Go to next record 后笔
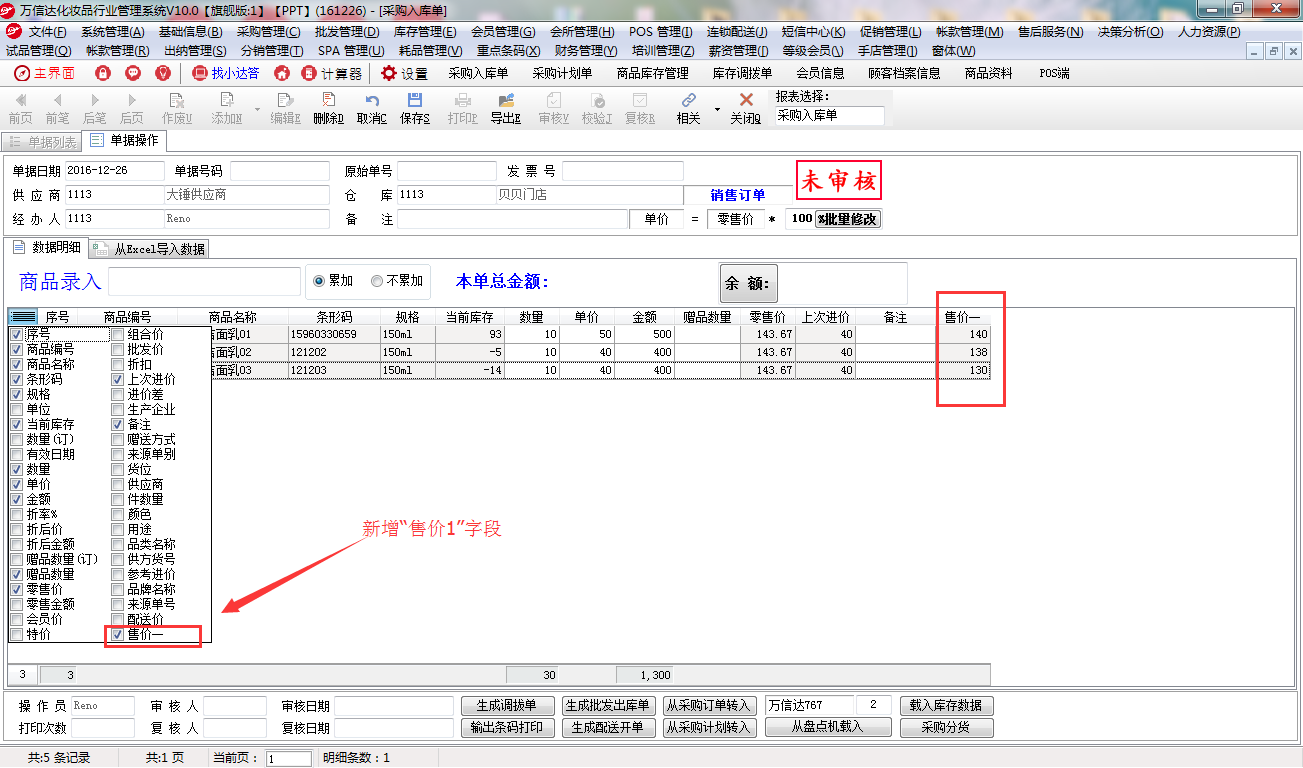 [x=95, y=108]
